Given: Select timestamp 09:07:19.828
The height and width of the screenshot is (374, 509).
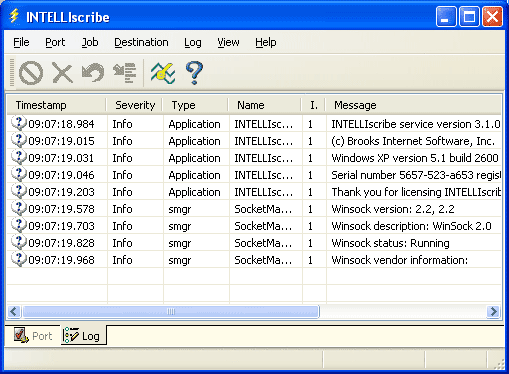Looking at the screenshot, I should click(61, 243).
